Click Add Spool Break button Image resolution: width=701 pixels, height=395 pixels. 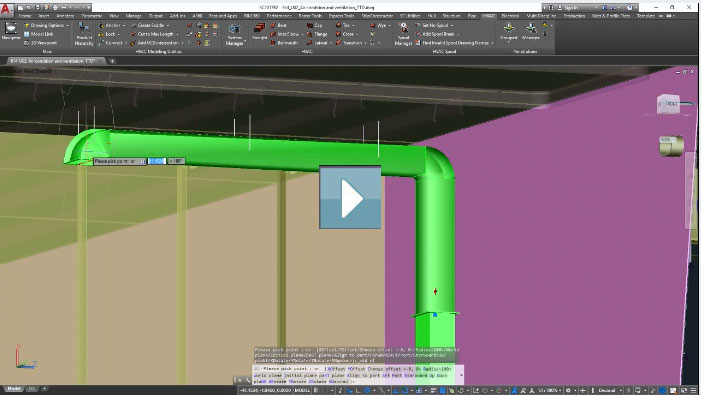[x=437, y=34]
